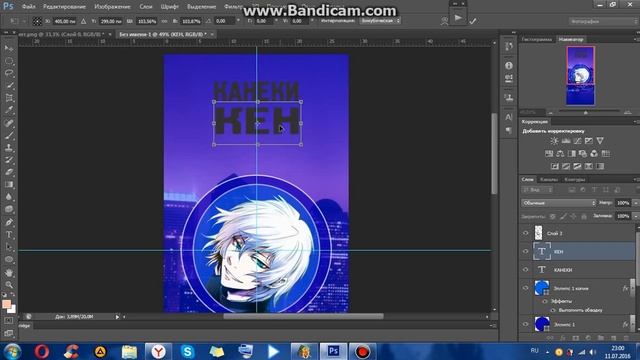Select the Clone Stamp tool

[9, 147]
